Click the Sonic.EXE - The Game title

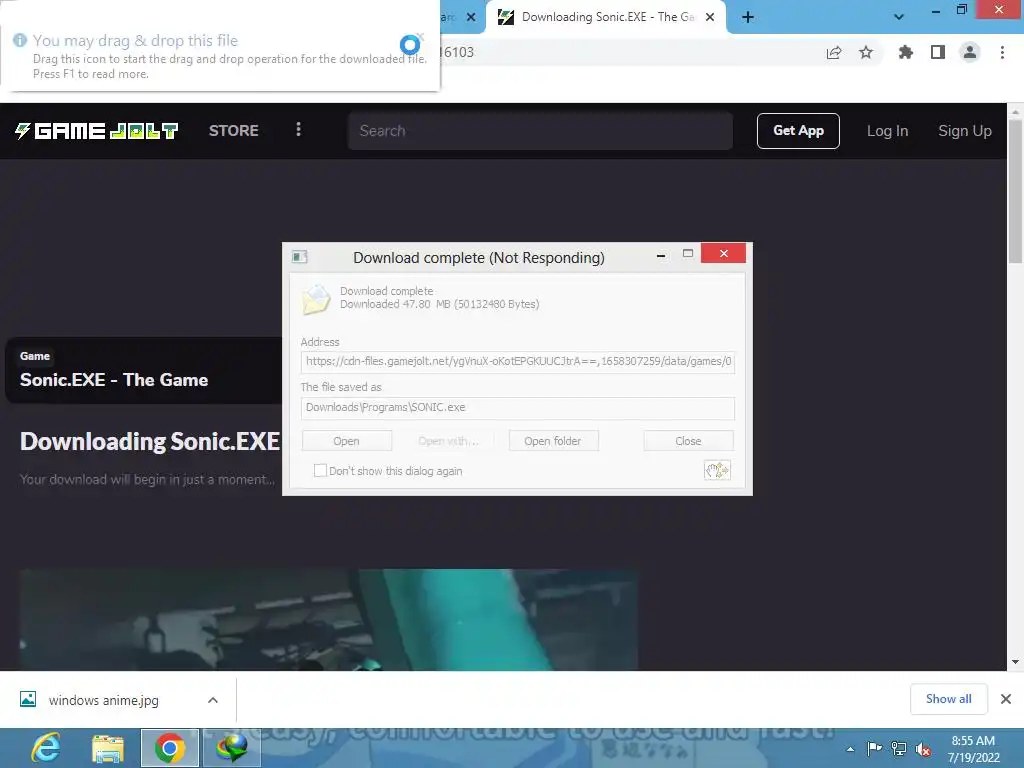(x=114, y=380)
